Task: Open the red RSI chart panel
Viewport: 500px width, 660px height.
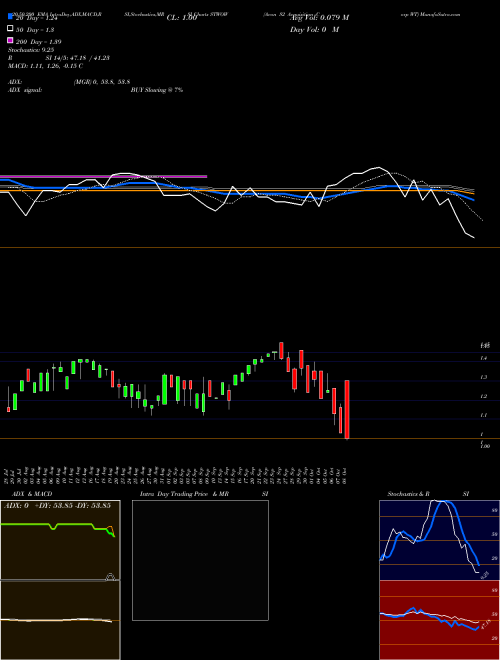Action: click(439, 620)
